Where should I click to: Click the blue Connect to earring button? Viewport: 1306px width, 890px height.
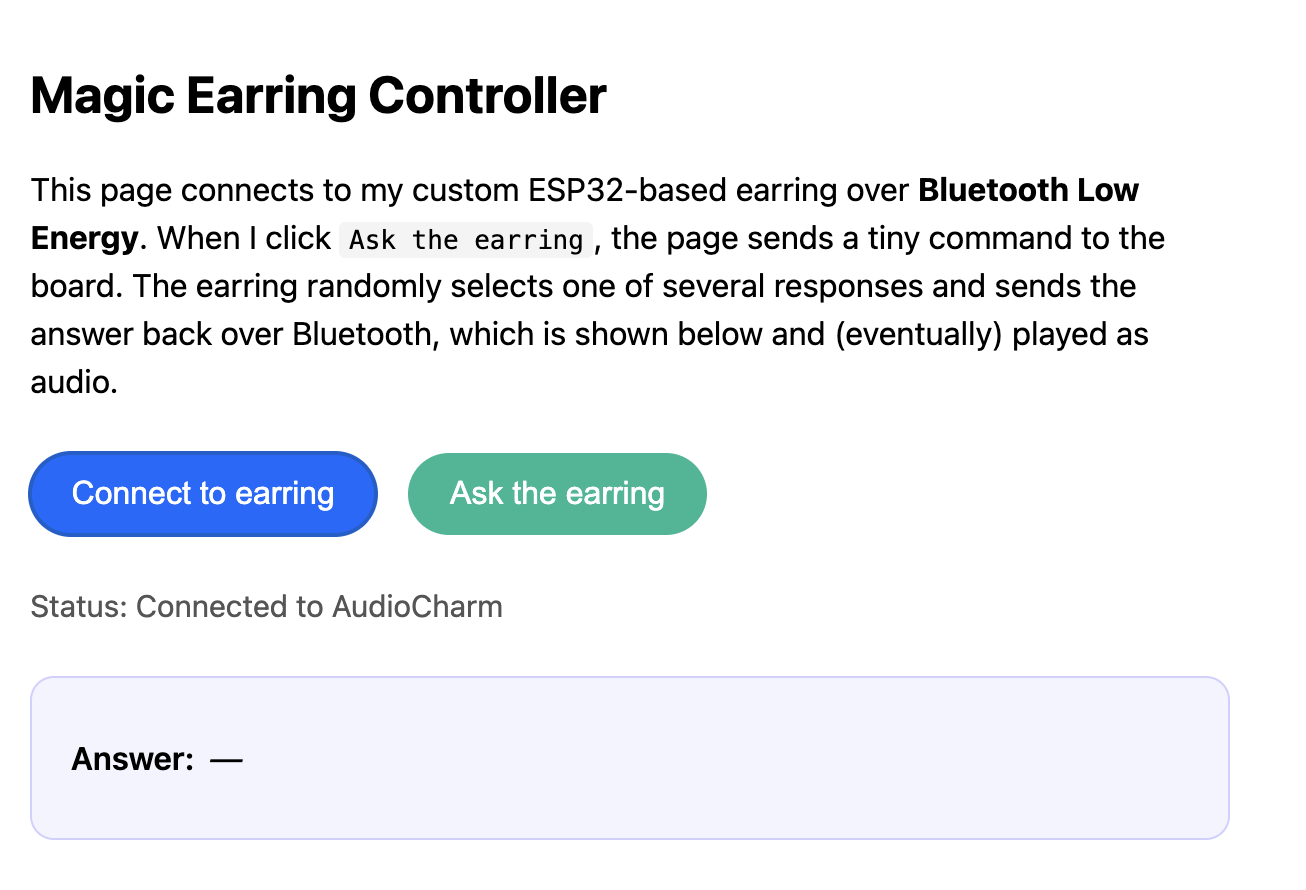202,493
